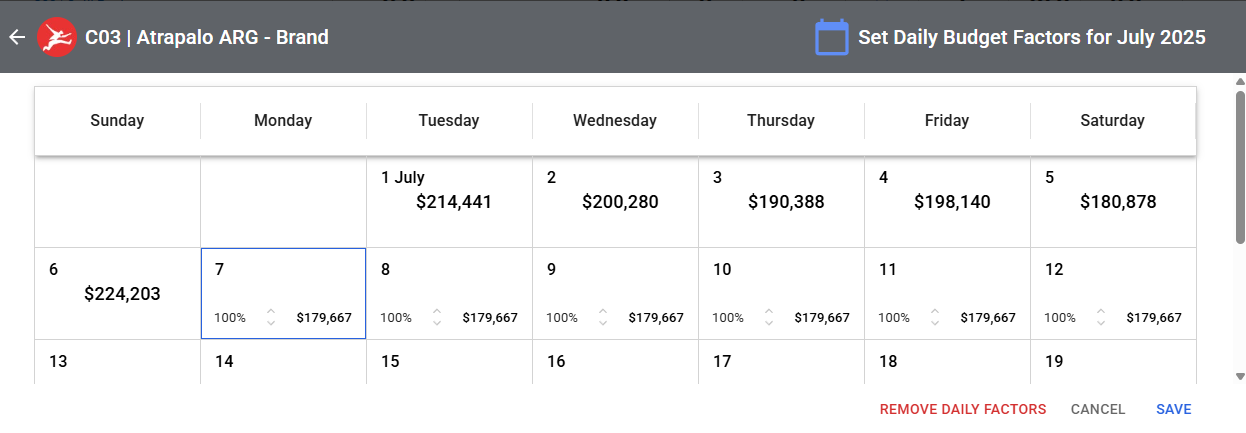Click the 100% factor field on July 10
Viewport: 1246px width, 433px height.
point(729,318)
